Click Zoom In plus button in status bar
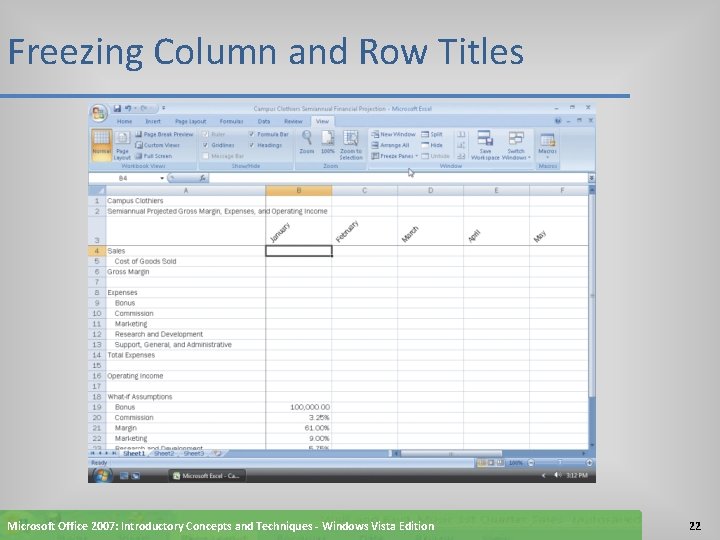Viewport: 720px width, 540px height. pos(589,463)
